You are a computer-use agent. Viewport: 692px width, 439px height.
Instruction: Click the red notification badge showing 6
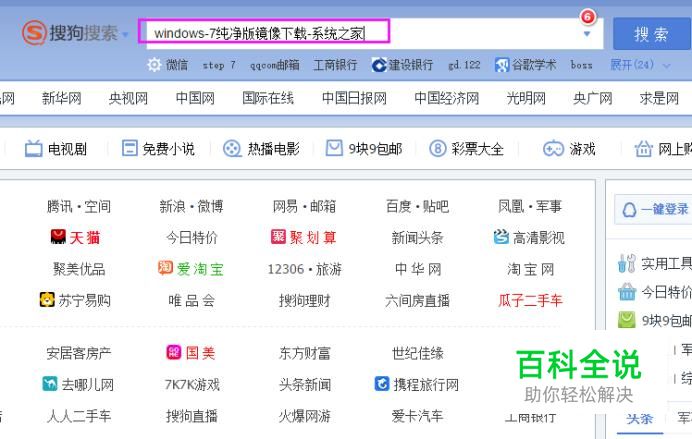pyautogui.click(x=587, y=17)
